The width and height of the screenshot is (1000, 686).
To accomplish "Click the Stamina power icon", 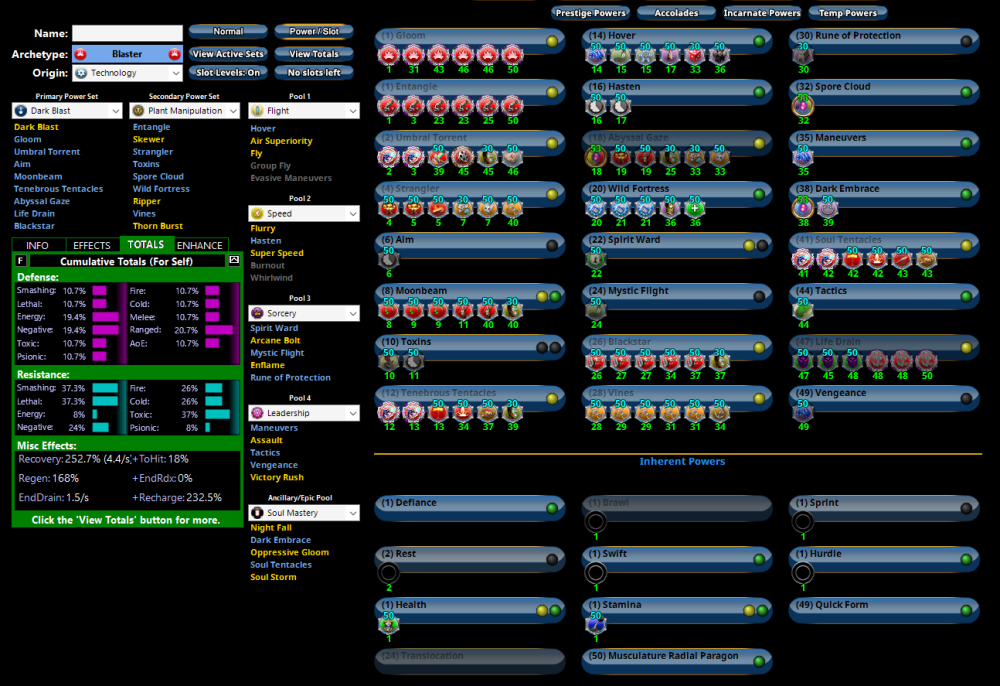I will point(596,627).
